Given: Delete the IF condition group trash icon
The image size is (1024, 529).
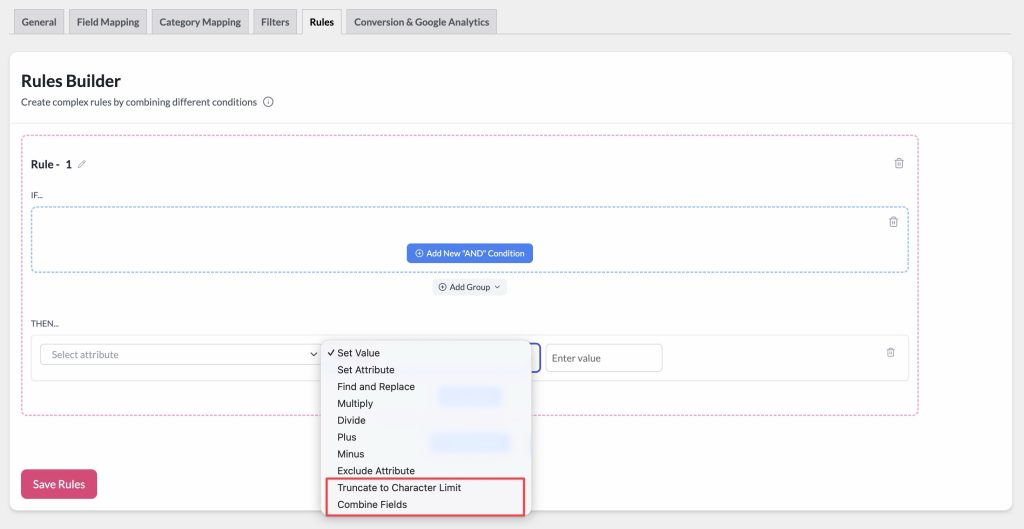Looking at the screenshot, I should coord(893,222).
